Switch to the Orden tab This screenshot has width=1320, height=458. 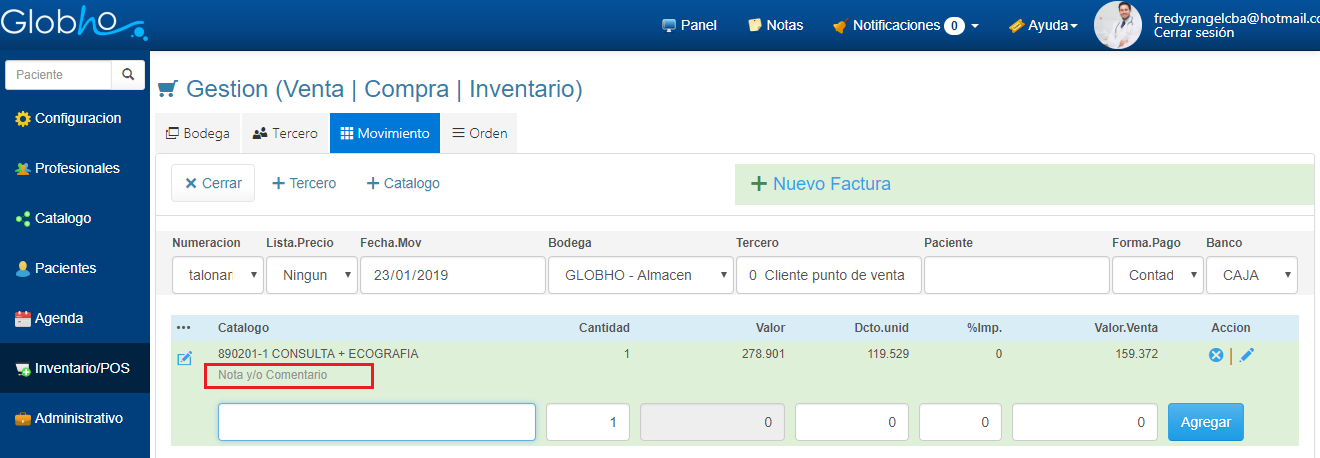tap(479, 133)
